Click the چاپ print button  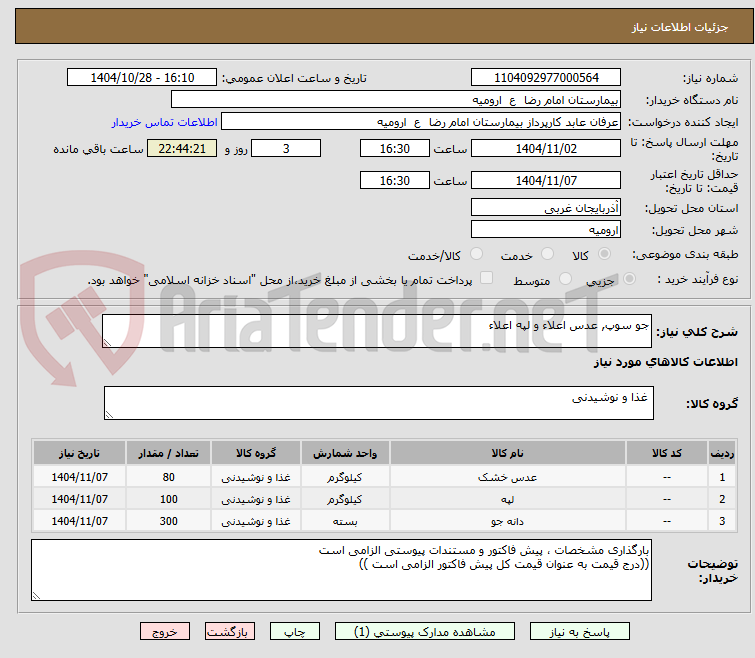295,632
